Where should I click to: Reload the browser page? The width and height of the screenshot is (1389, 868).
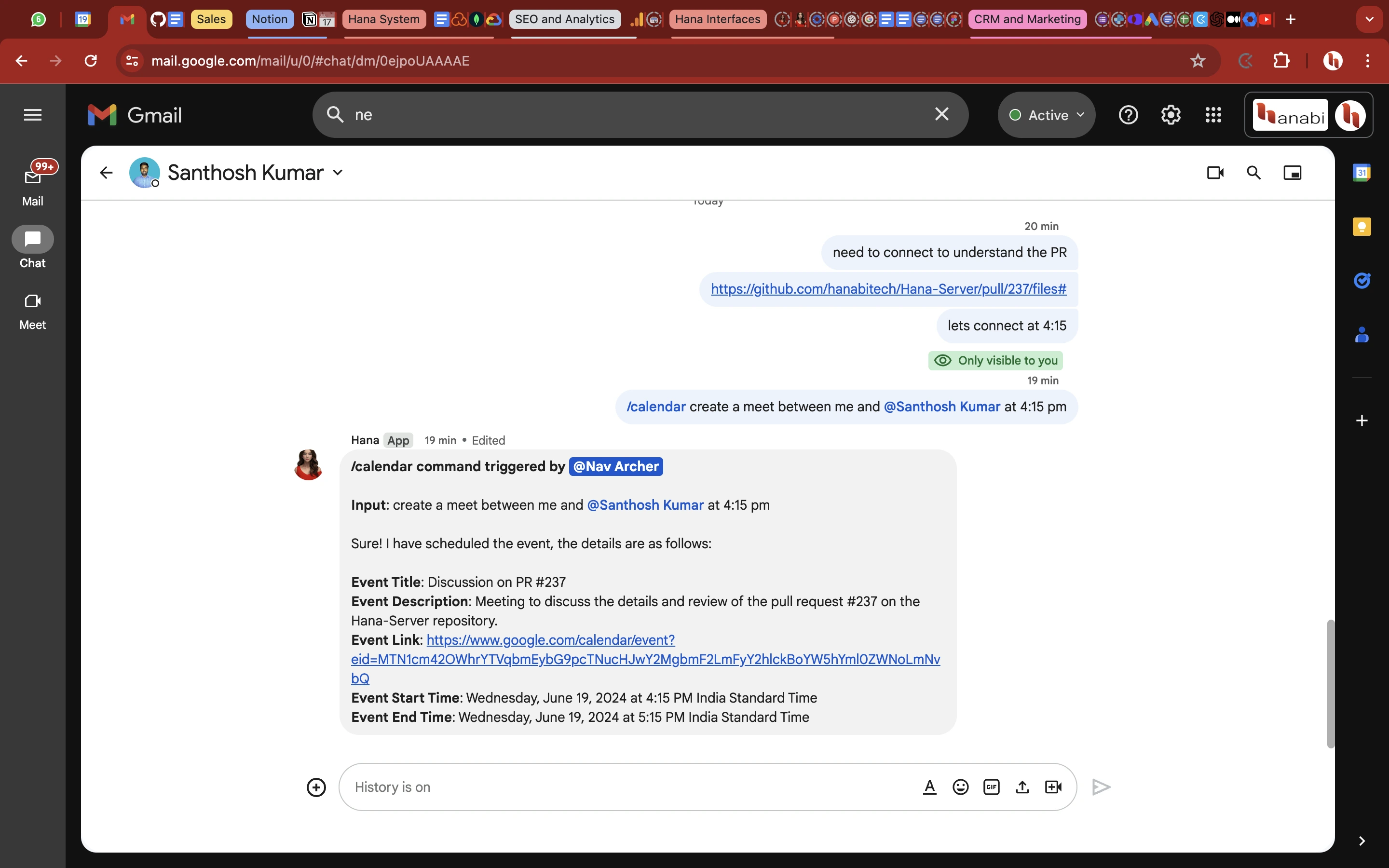point(91,61)
